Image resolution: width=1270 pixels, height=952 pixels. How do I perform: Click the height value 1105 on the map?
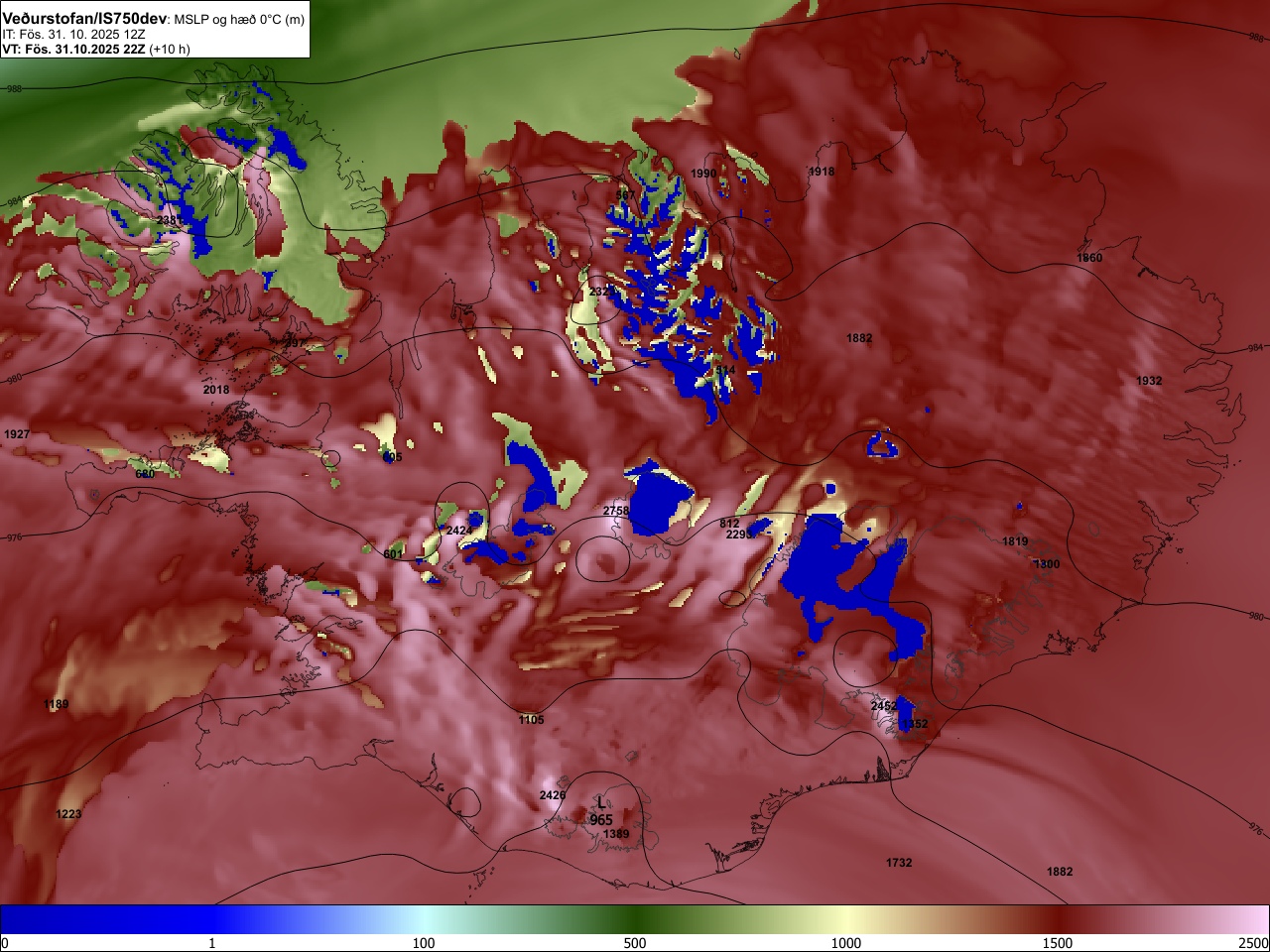pos(531,720)
